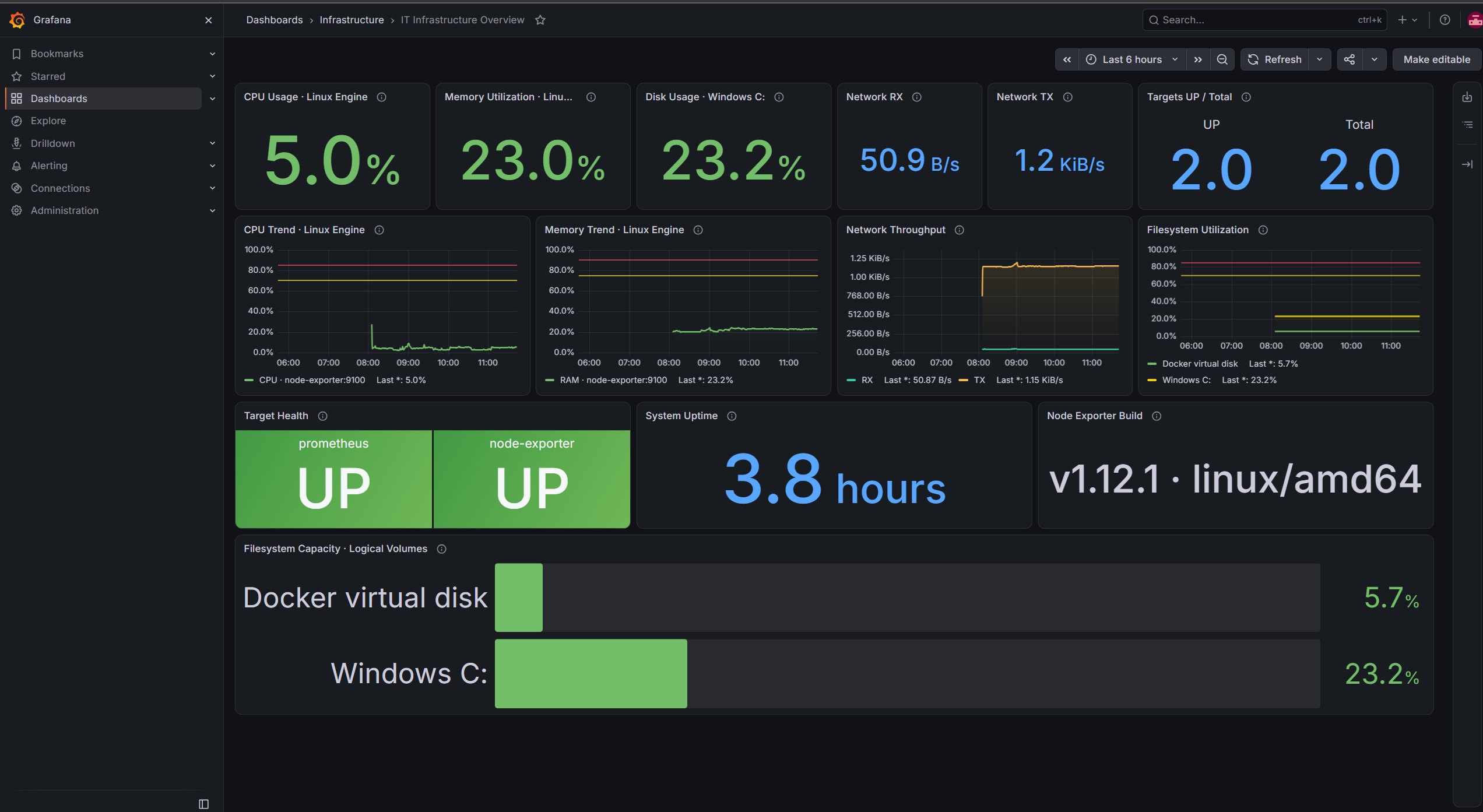Shift time range backwards
The width and height of the screenshot is (1483, 812).
pyautogui.click(x=1067, y=59)
